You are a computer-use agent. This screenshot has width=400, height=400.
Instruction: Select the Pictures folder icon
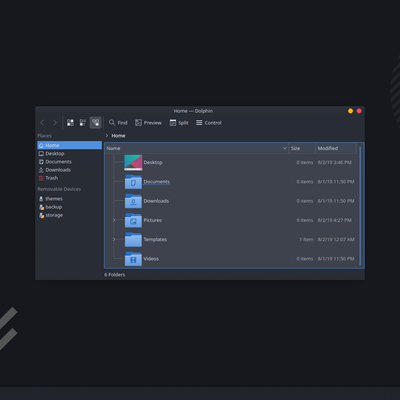[x=133, y=220]
